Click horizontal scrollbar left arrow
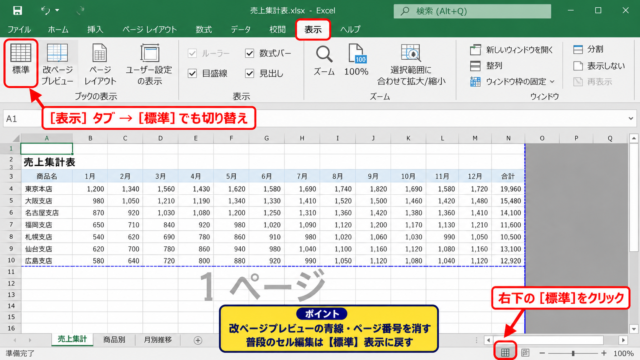The width and height of the screenshot is (640, 360). [488, 340]
